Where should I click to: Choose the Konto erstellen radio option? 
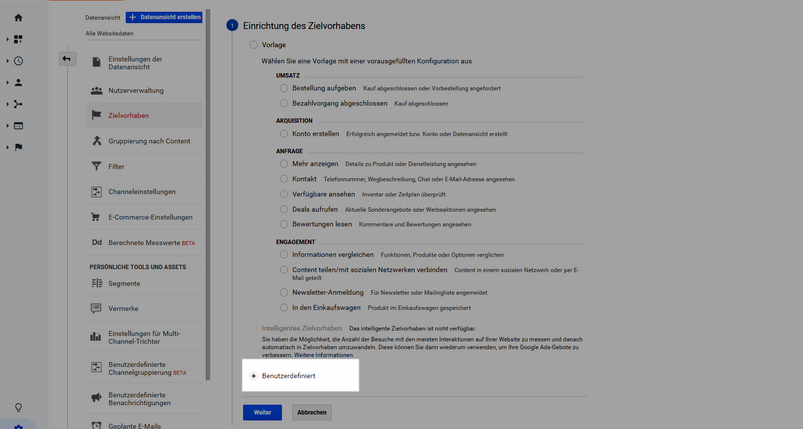point(284,134)
